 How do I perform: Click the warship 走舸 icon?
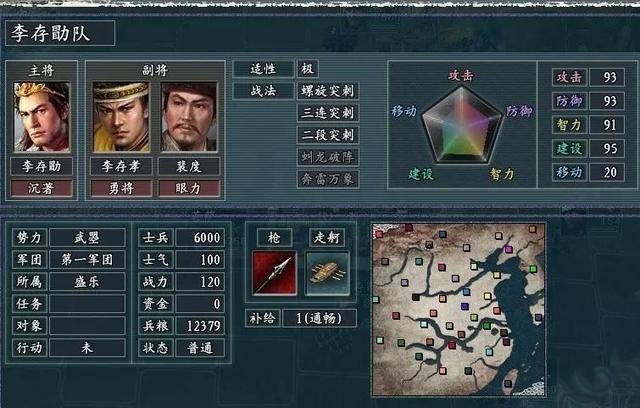[327, 273]
